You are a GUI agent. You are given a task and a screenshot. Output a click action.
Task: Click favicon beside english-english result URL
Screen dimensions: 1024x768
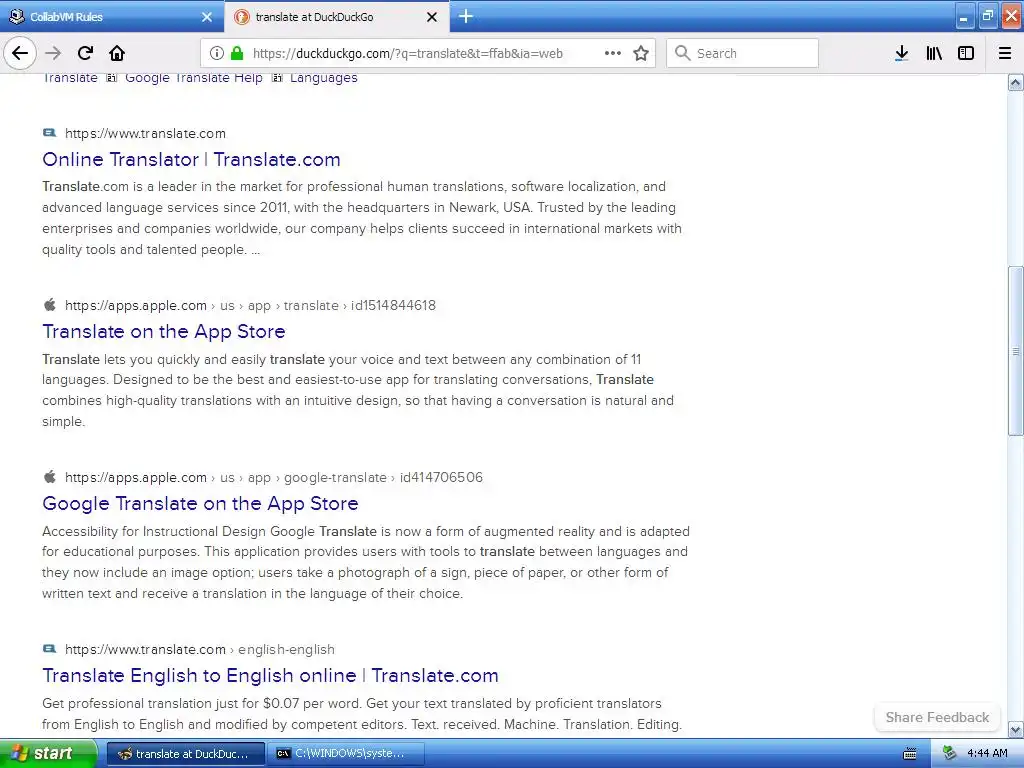(x=50, y=649)
